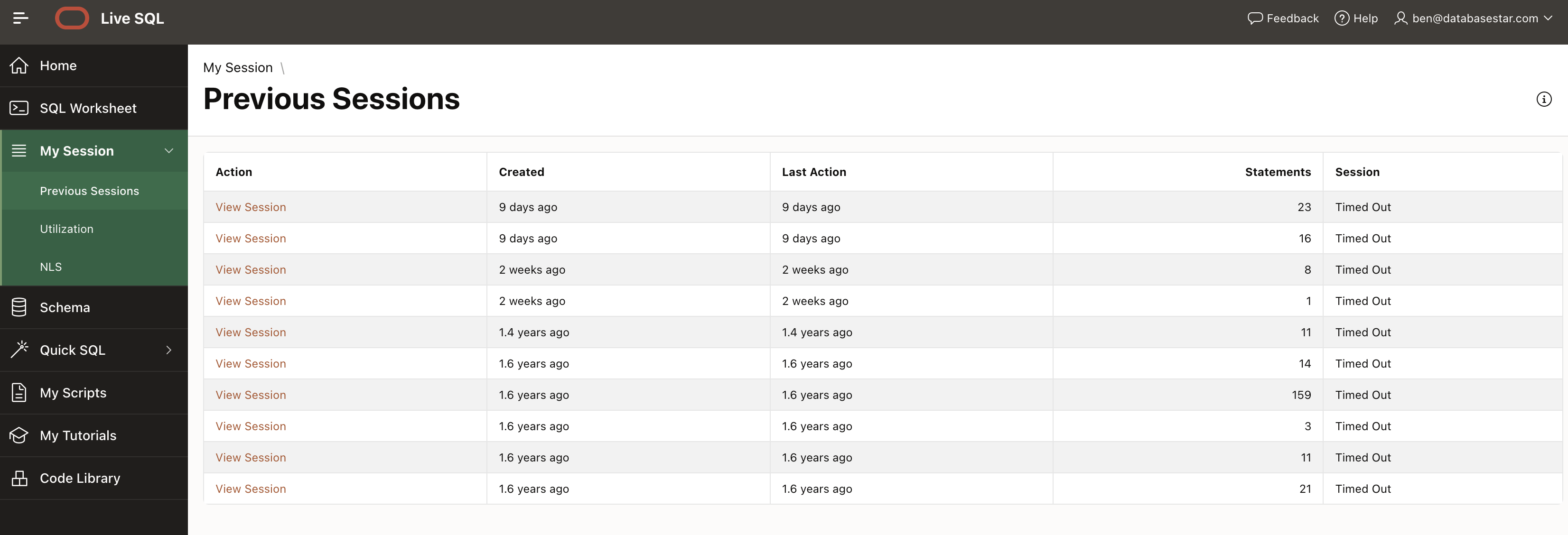Click the SQL Worksheet terminal icon
1568x535 pixels.
[19, 108]
